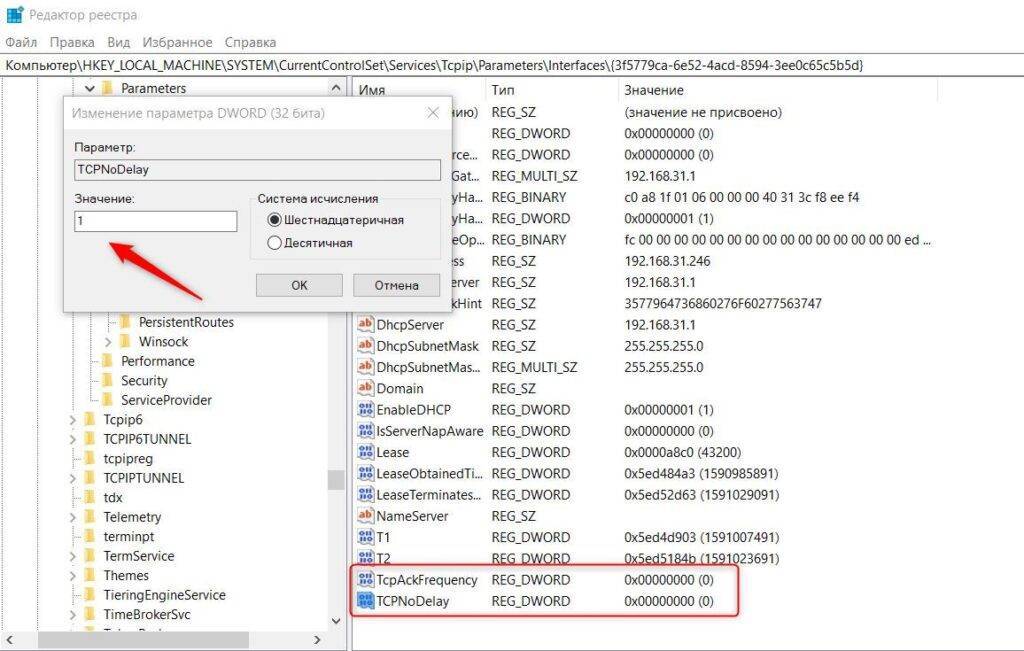Click the tree pane horizontal scrollbar thumb
Viewport: 1024px width, 651px height.
pyautogui.click(x=144, y=640)
